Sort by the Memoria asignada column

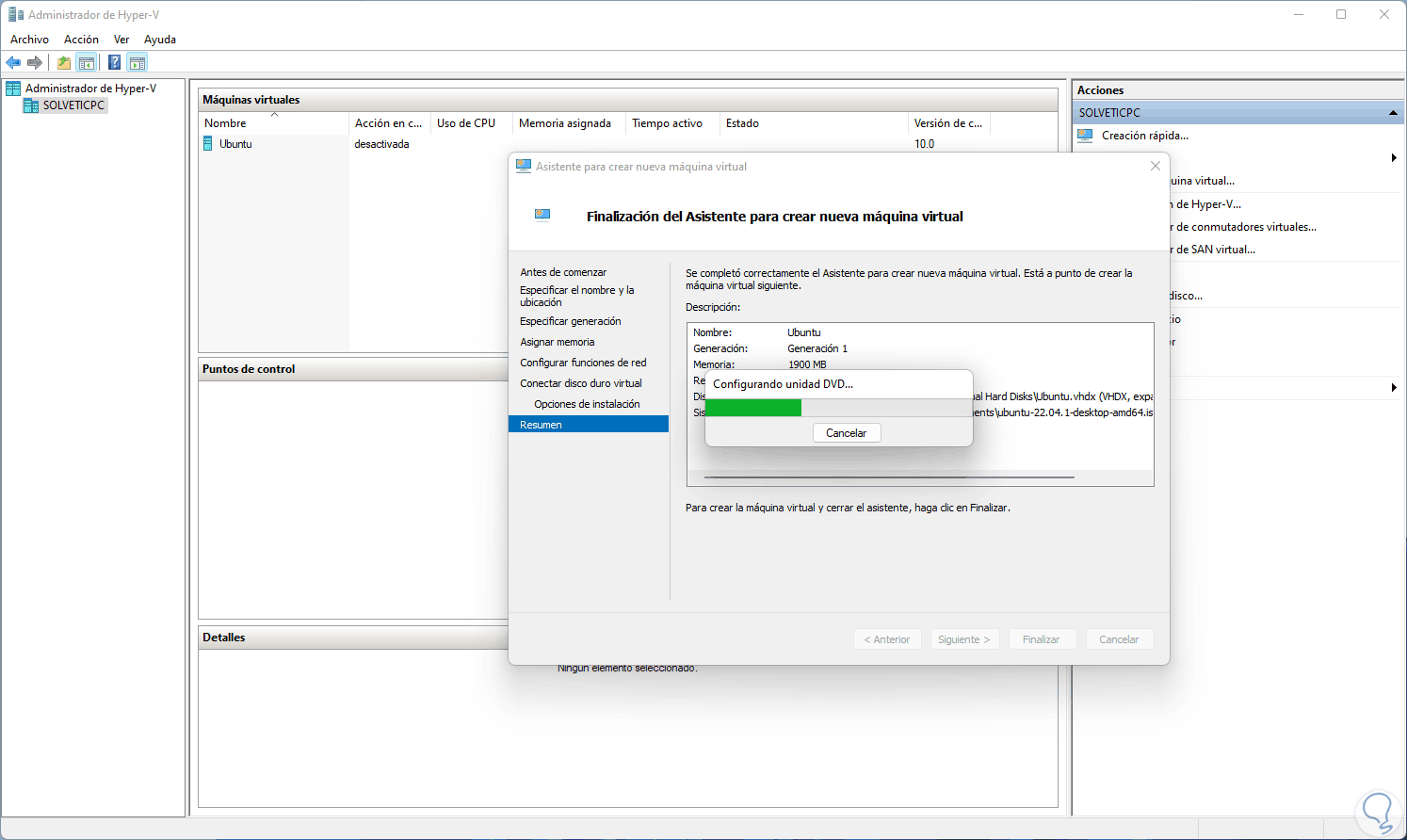click(x=569, y=123)
